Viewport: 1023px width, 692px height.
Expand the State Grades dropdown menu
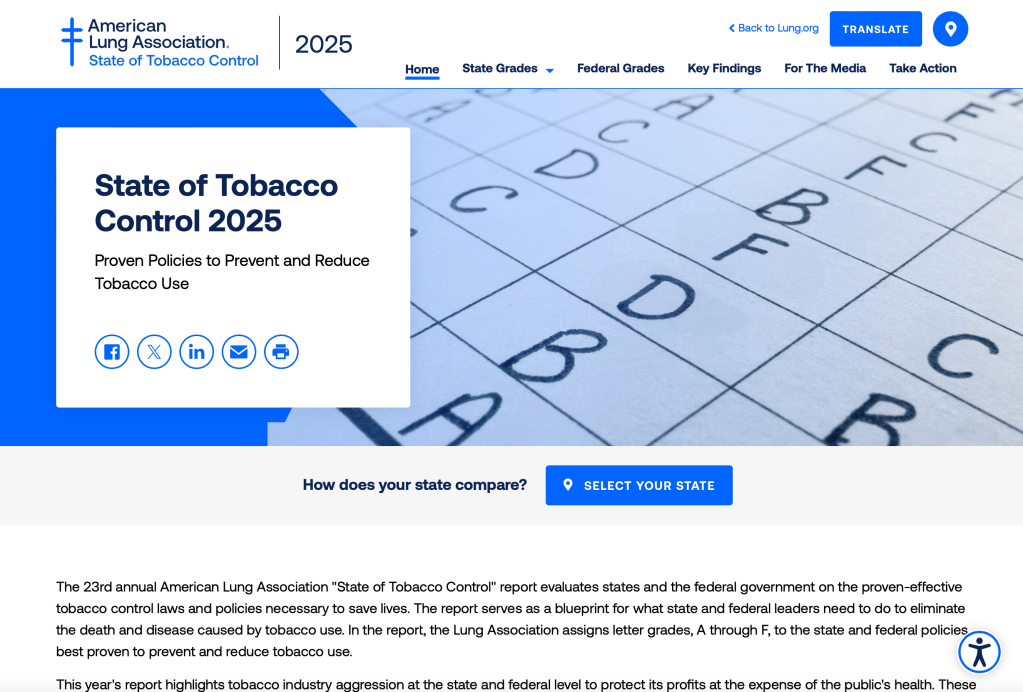[508, 69]
